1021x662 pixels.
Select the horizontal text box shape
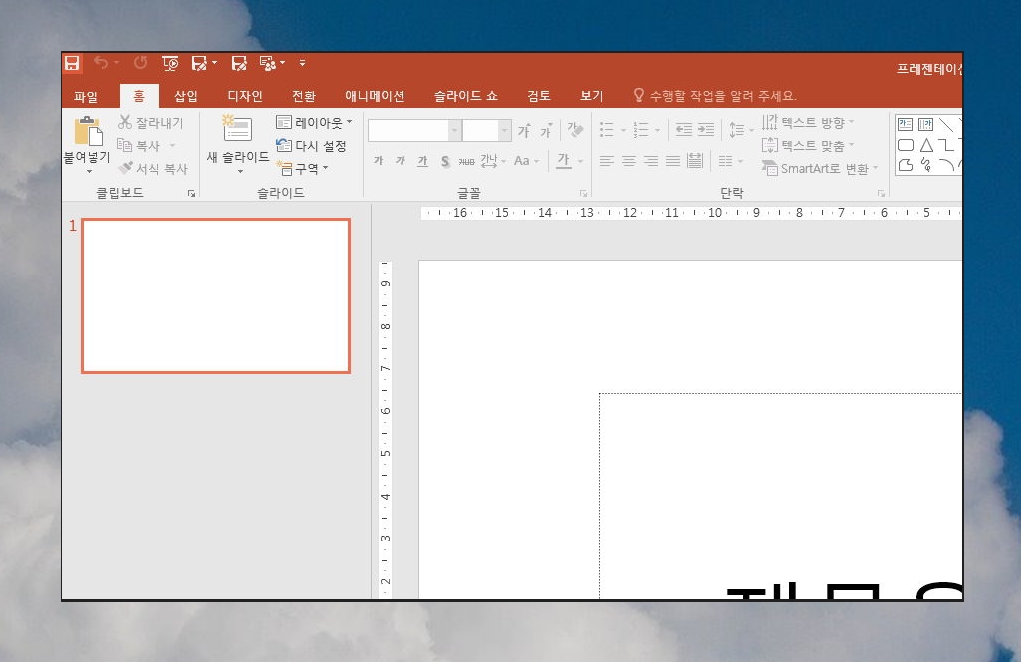click(x=905, y=124)
